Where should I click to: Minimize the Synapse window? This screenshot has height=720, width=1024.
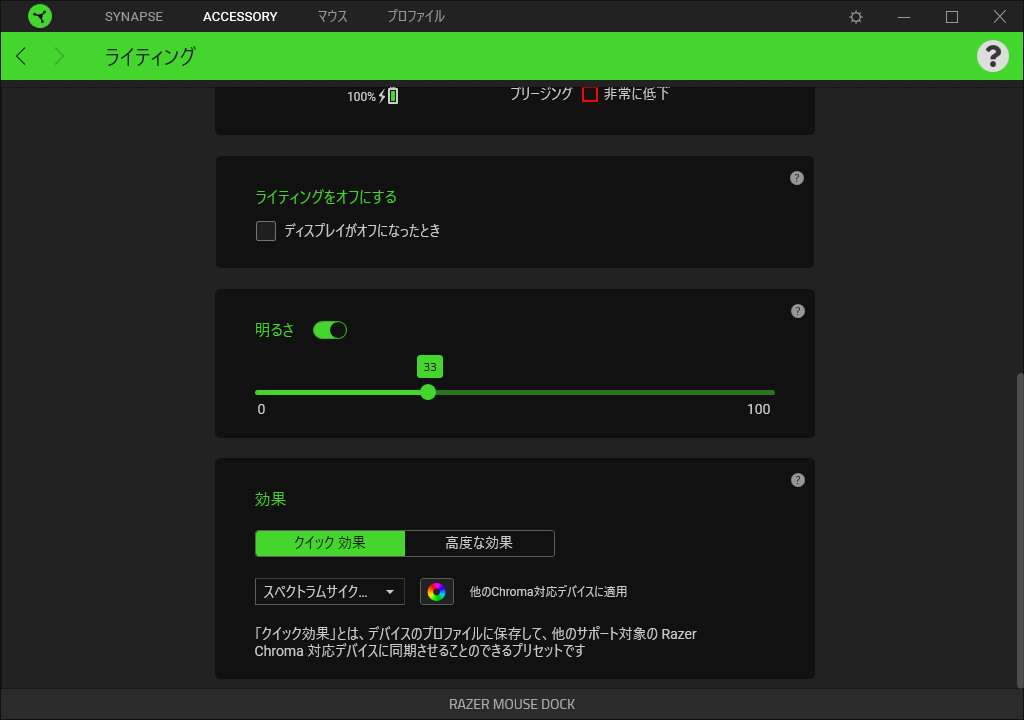(904, 17)
